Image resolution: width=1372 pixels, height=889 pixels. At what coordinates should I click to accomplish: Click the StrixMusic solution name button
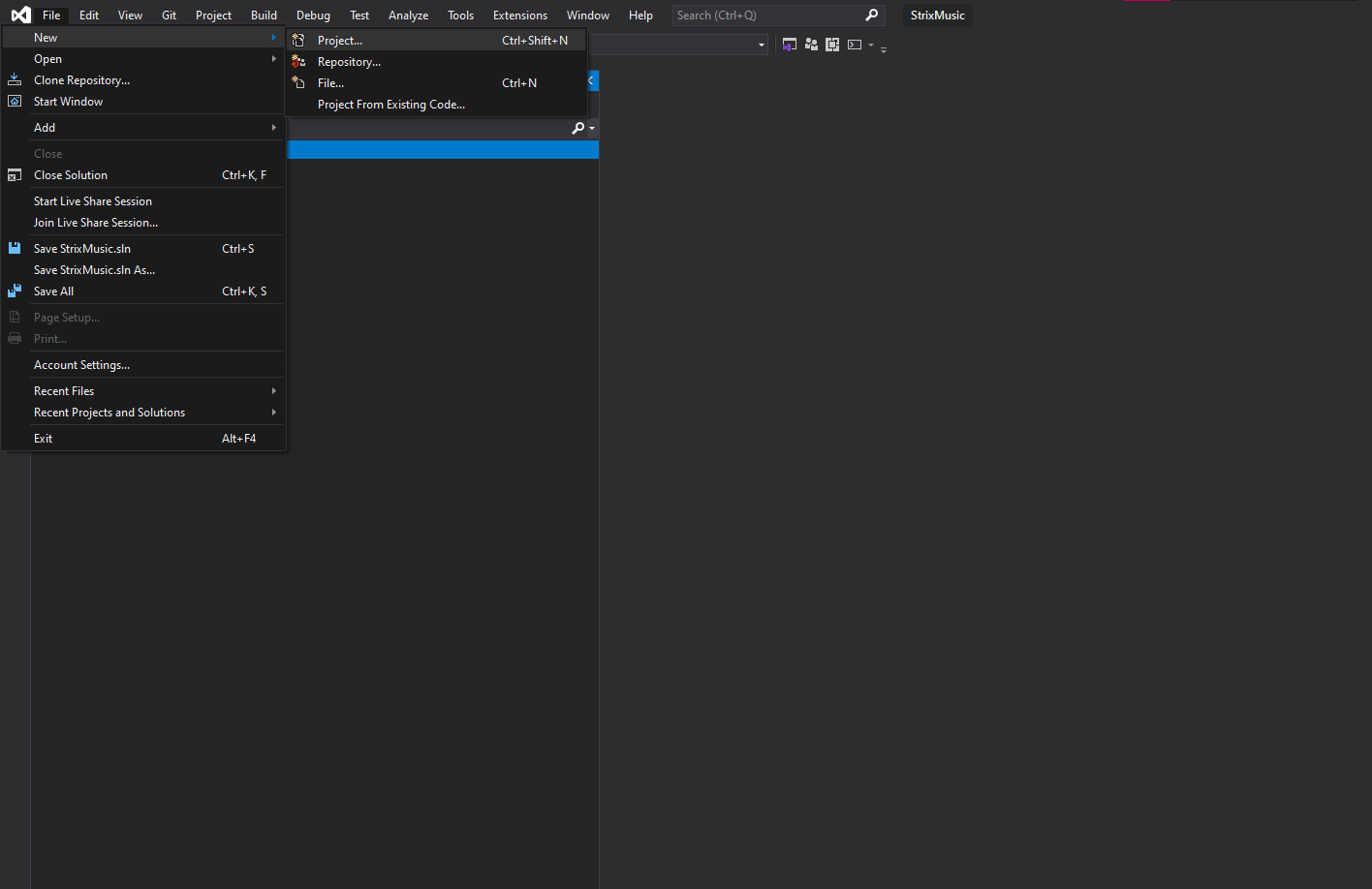[937, 15]
